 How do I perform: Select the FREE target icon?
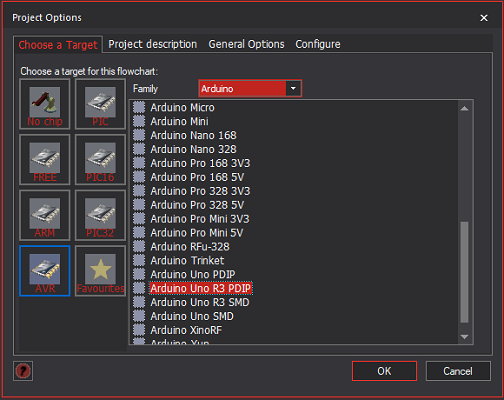45,160
